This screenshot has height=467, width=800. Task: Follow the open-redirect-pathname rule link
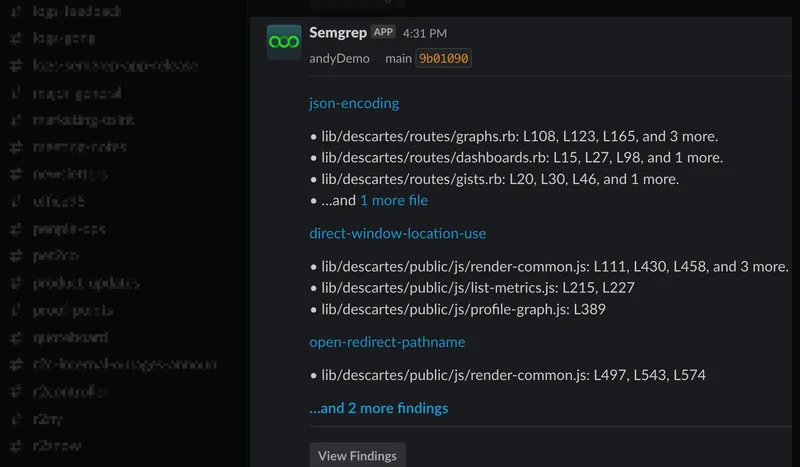click(x=387, y=342)
